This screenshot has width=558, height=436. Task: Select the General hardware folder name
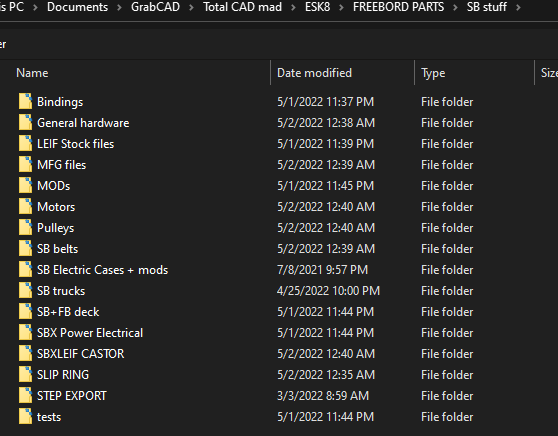coord(83,123)
